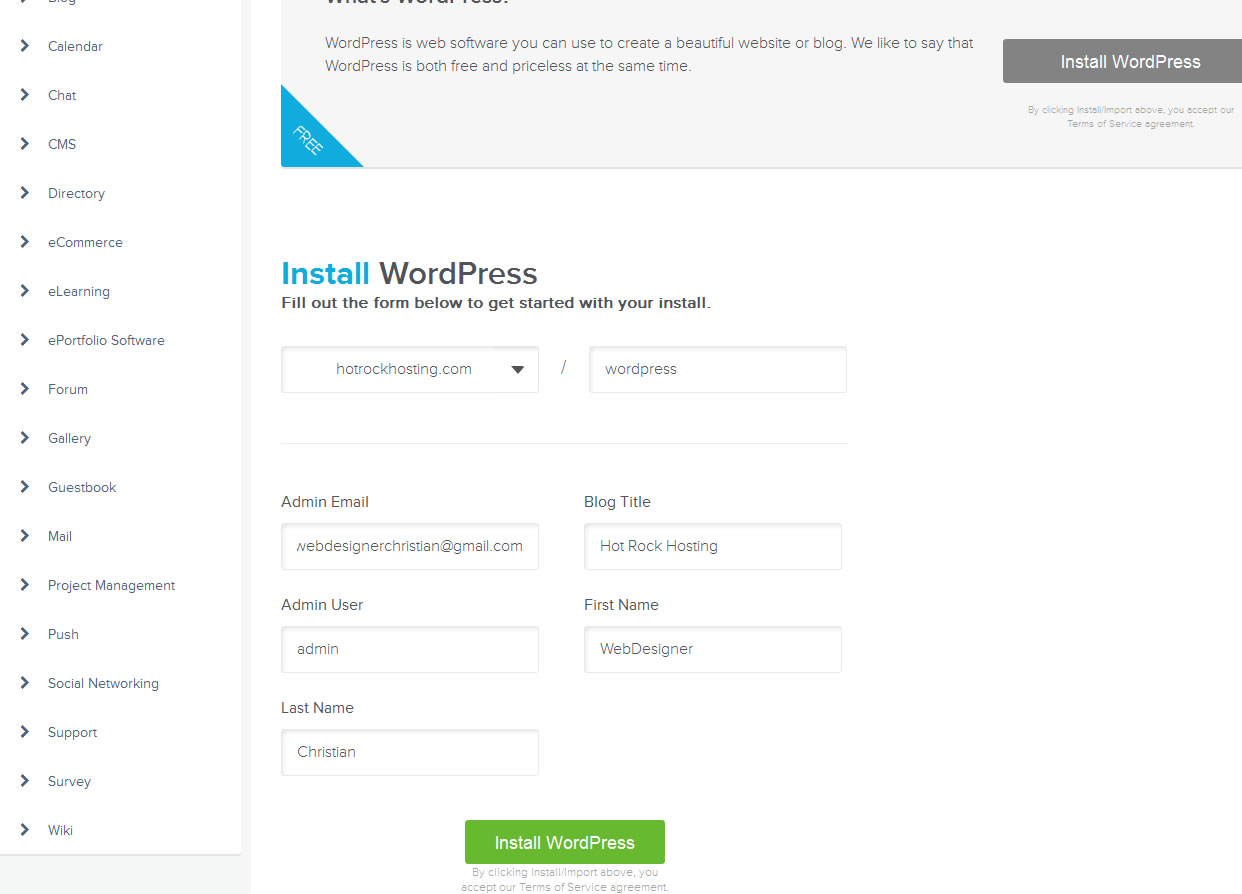Click the Admin Email input field
The height and width of the screenshot is (894, 1242).
point(410,546)
